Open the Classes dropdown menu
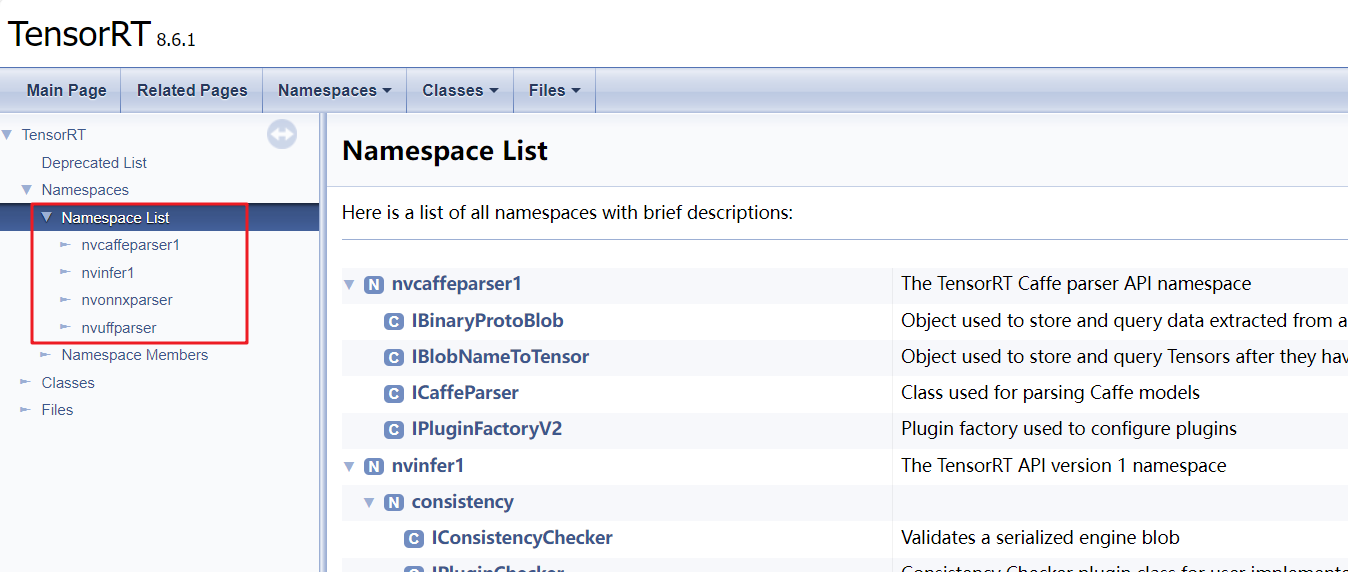 click(460, 90)
